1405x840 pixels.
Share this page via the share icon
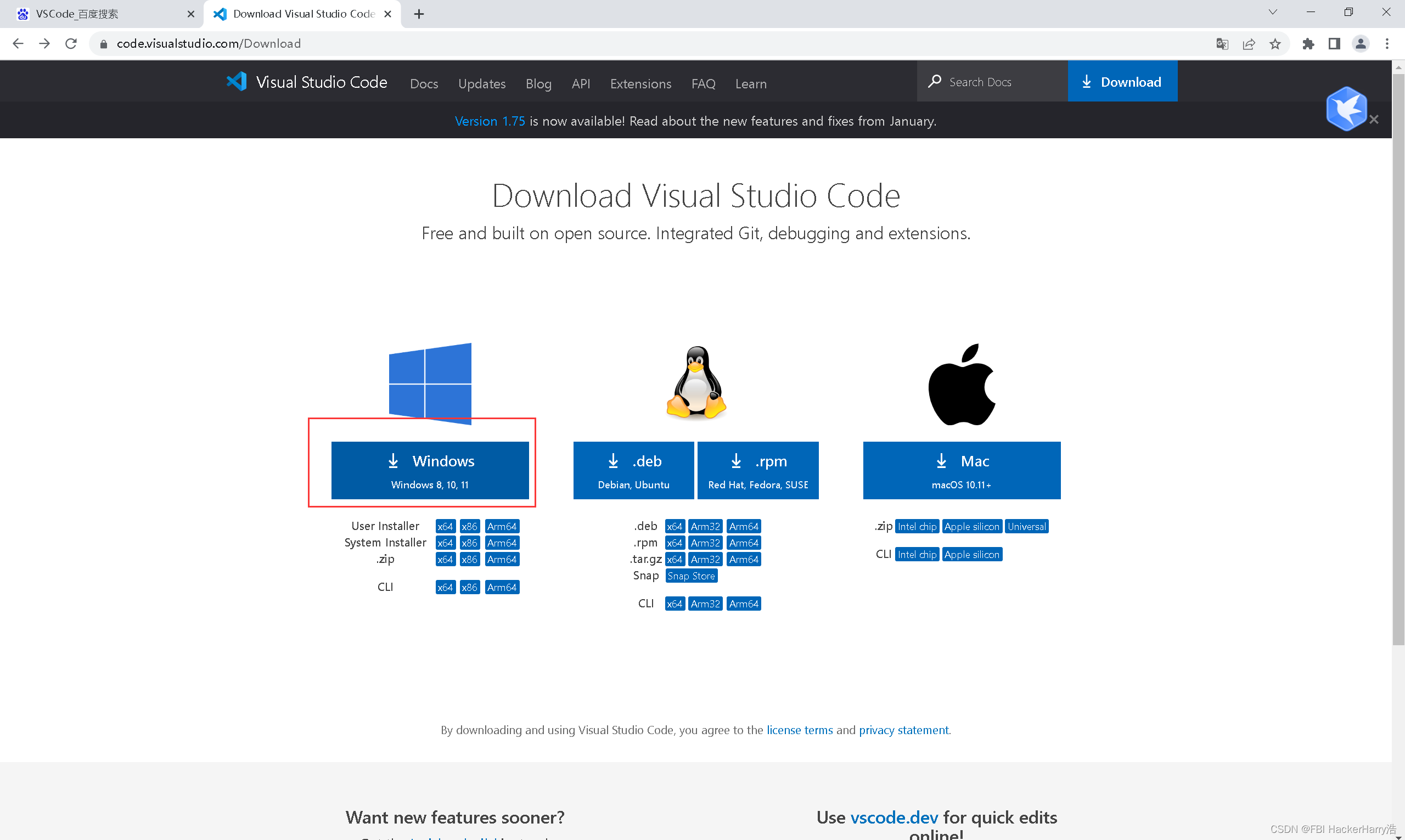1249,43
